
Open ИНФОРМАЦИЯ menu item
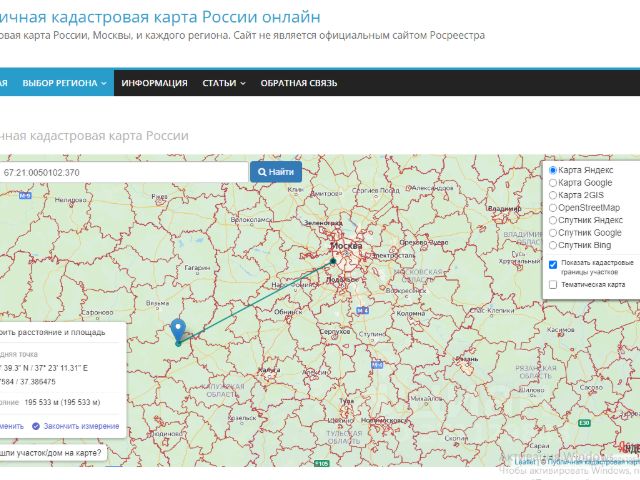pos(154,83)
